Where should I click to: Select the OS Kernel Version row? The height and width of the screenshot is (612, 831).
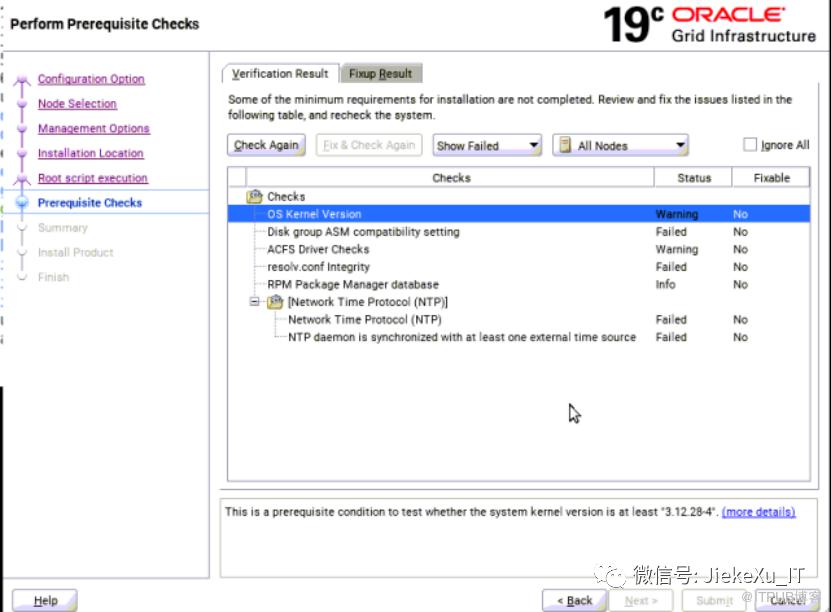pos(519,214)
